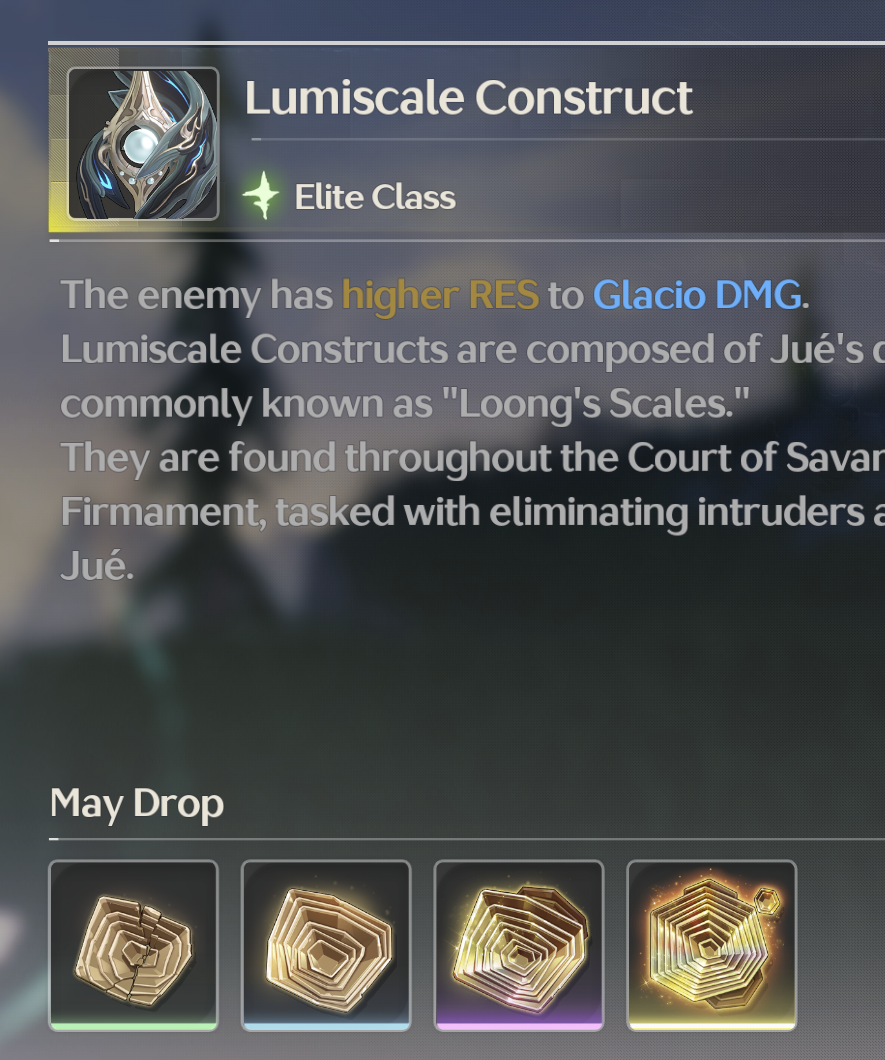The width and height of the screenshot is (885, 1060).
Task: Click the line mentioning Court of Savan
Action: click(473, 458)
